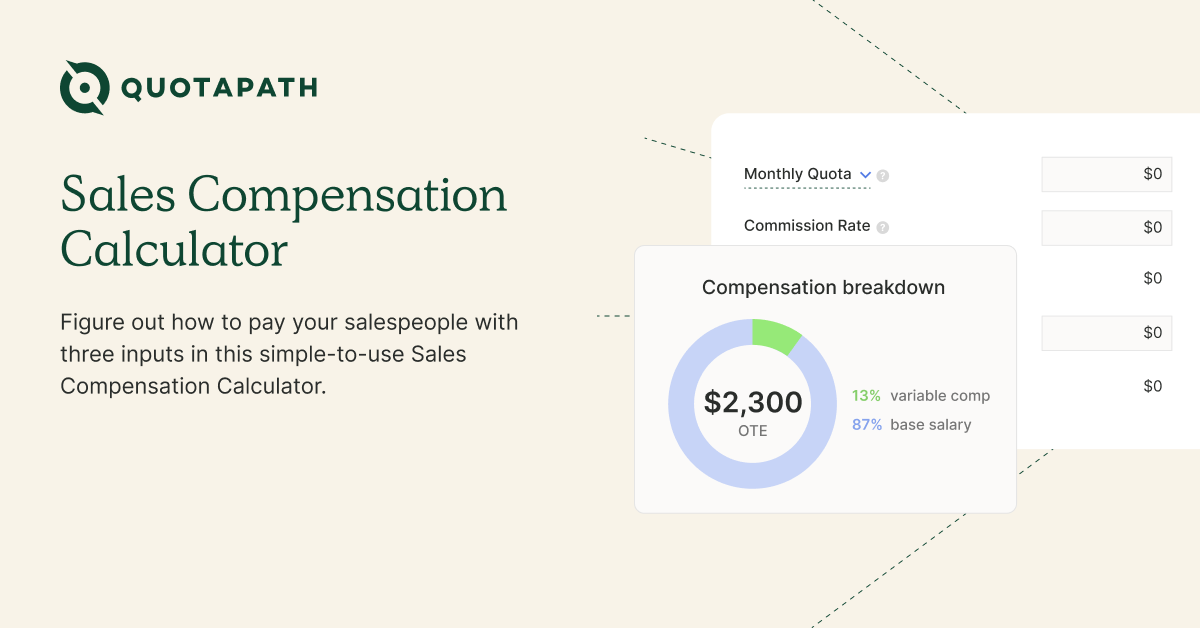Click the QuotaPath logo icon
Image resolution: width=1200 pixels, height=628 pixels.
point(84,87)
